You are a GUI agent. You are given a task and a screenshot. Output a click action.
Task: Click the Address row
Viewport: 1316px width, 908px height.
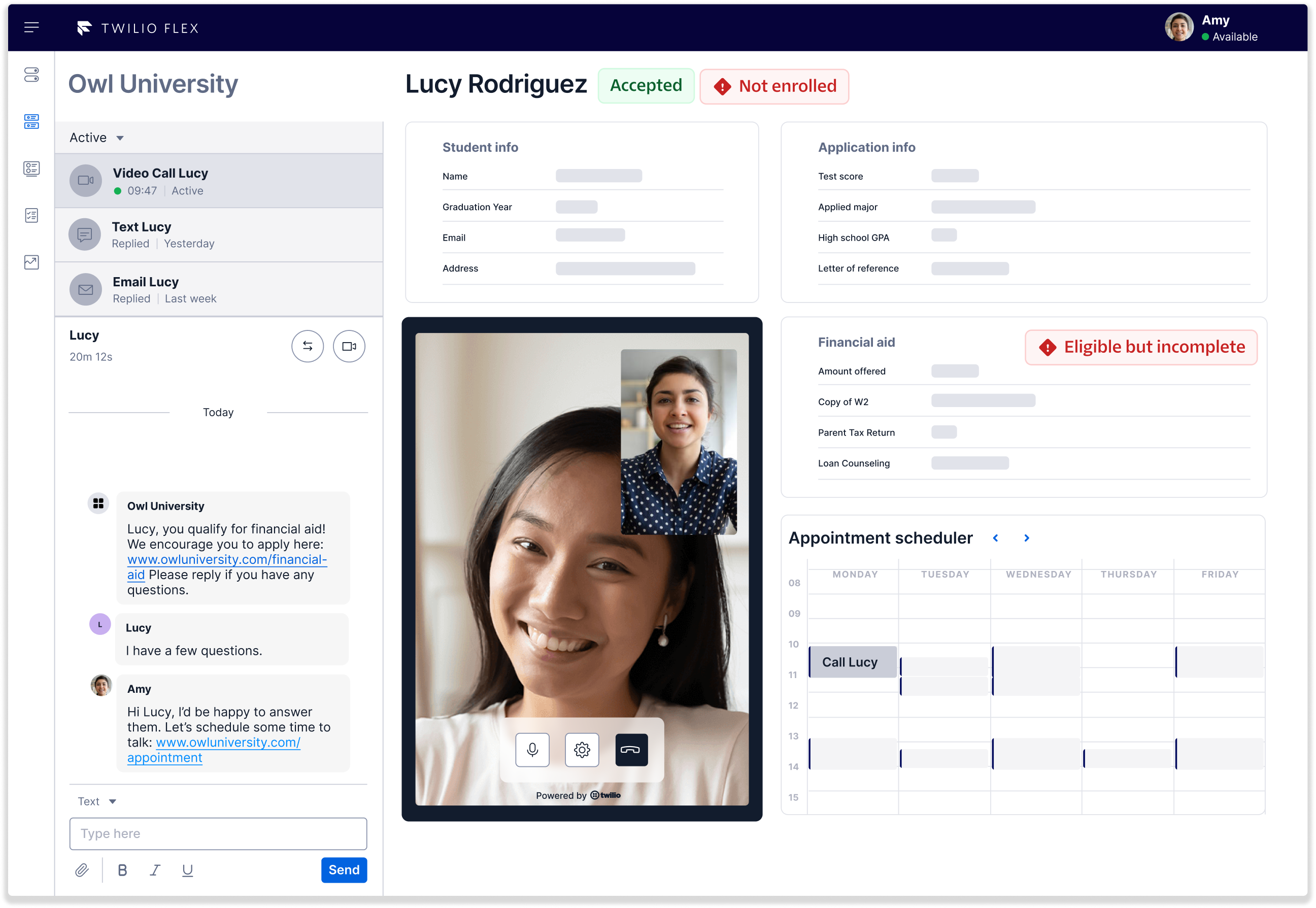click(583, 268)
